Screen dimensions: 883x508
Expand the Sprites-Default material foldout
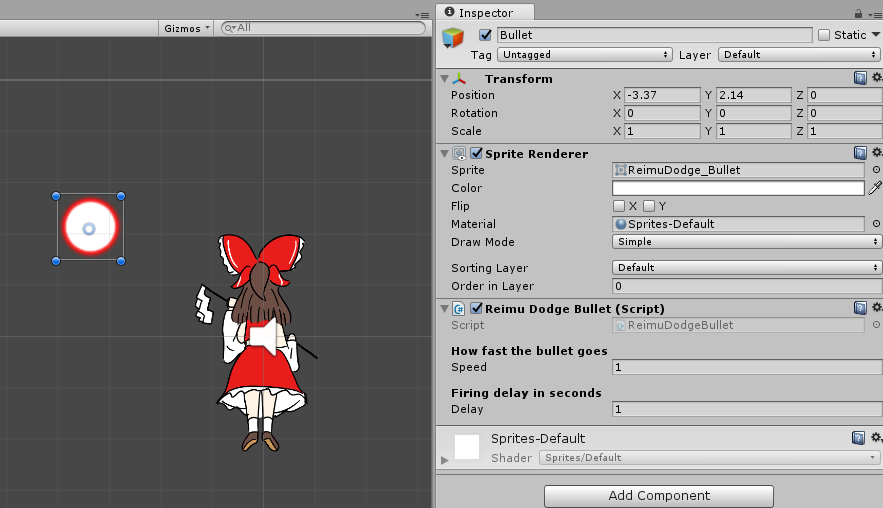[444, 460]
